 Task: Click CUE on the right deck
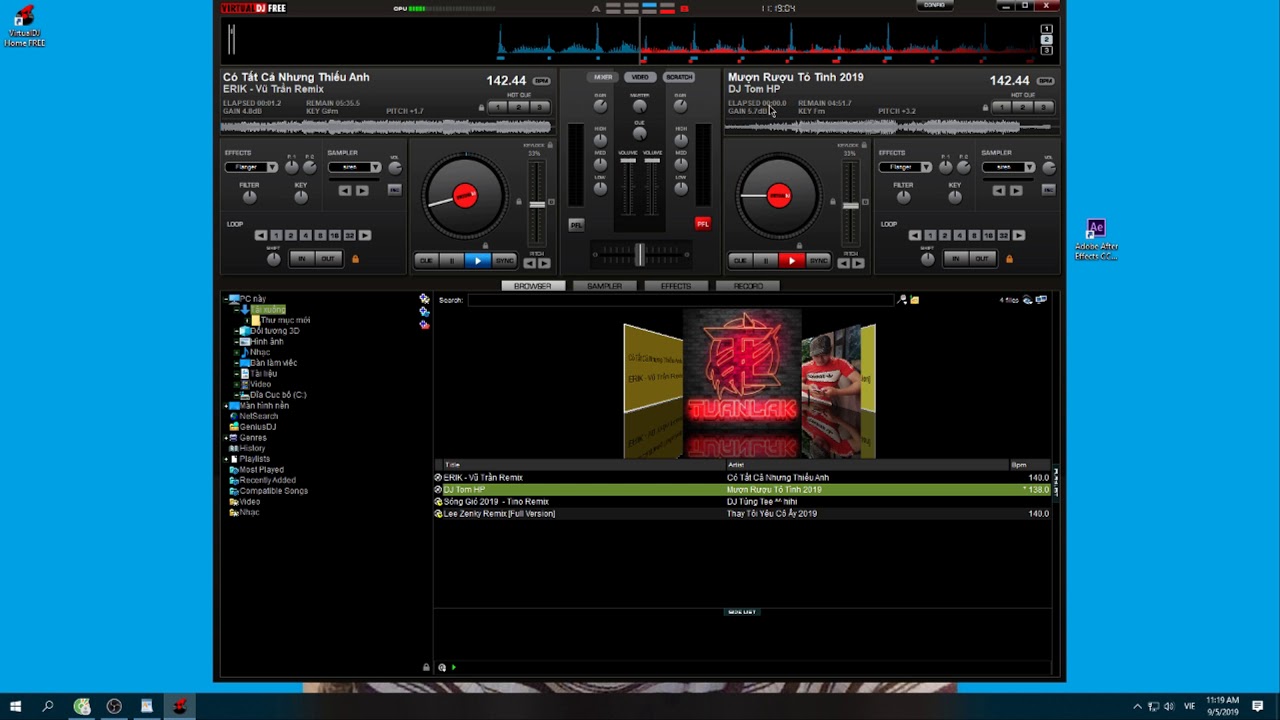740,260
